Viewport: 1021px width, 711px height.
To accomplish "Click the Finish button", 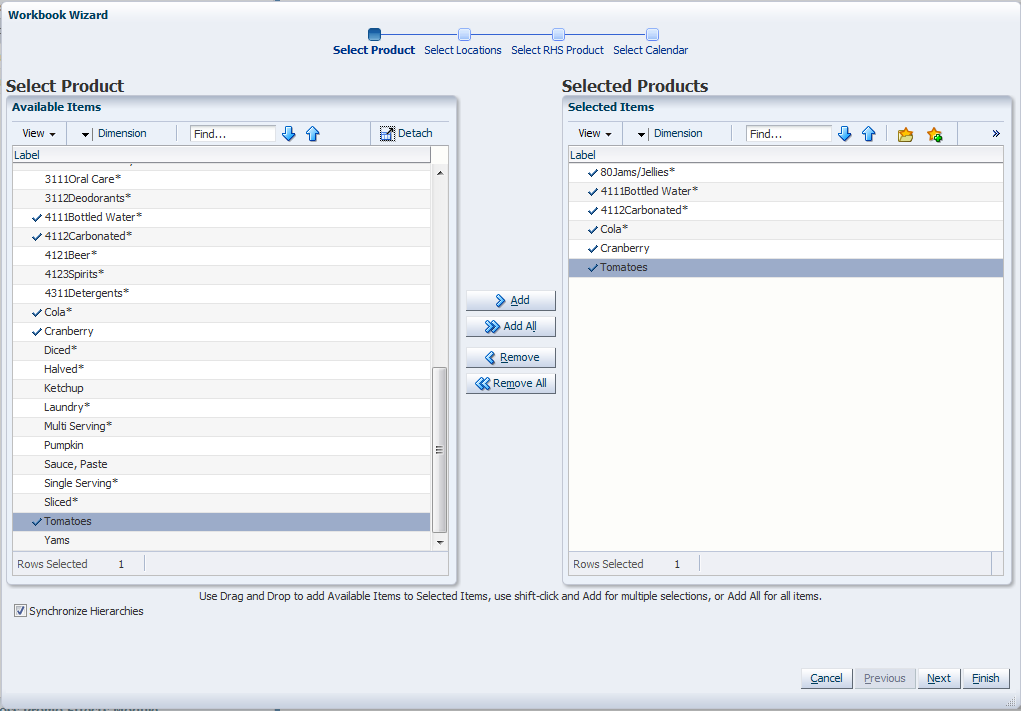I will 986,678.
